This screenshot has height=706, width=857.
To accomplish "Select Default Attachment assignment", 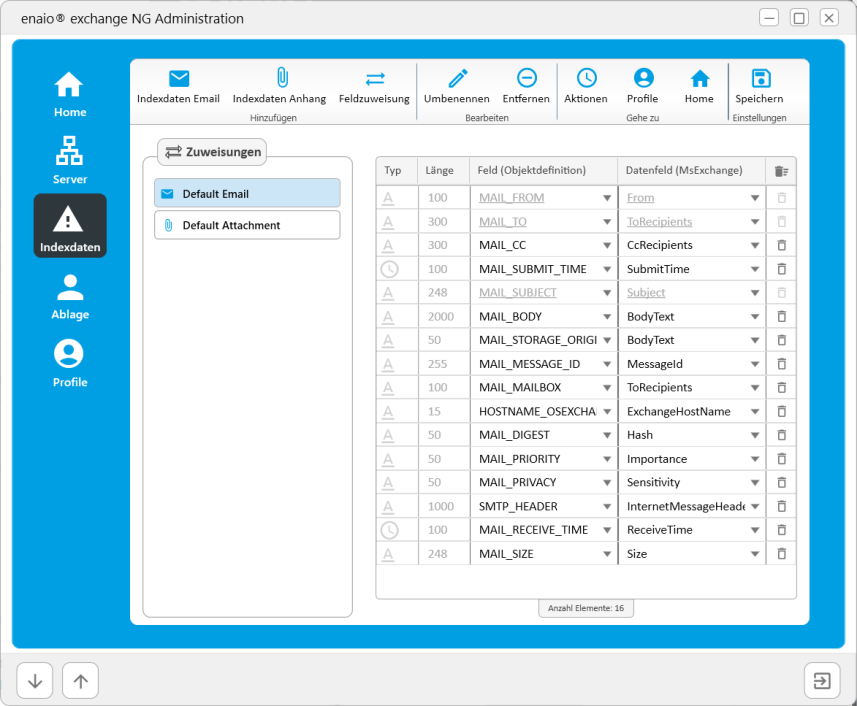I will 248,225.
